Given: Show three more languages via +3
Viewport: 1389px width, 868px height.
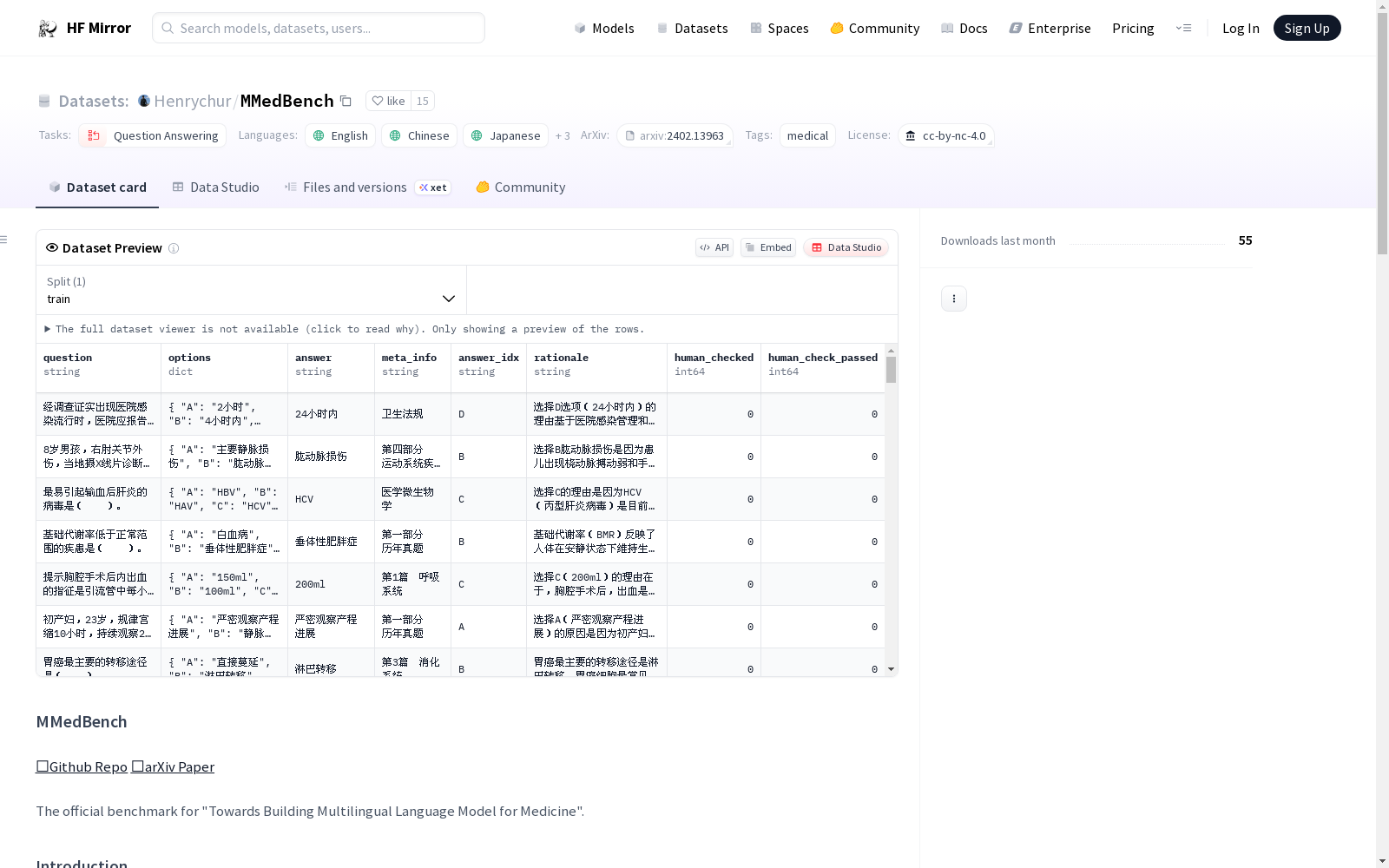Looking at the screenshot, I should [x=563, y=135].
